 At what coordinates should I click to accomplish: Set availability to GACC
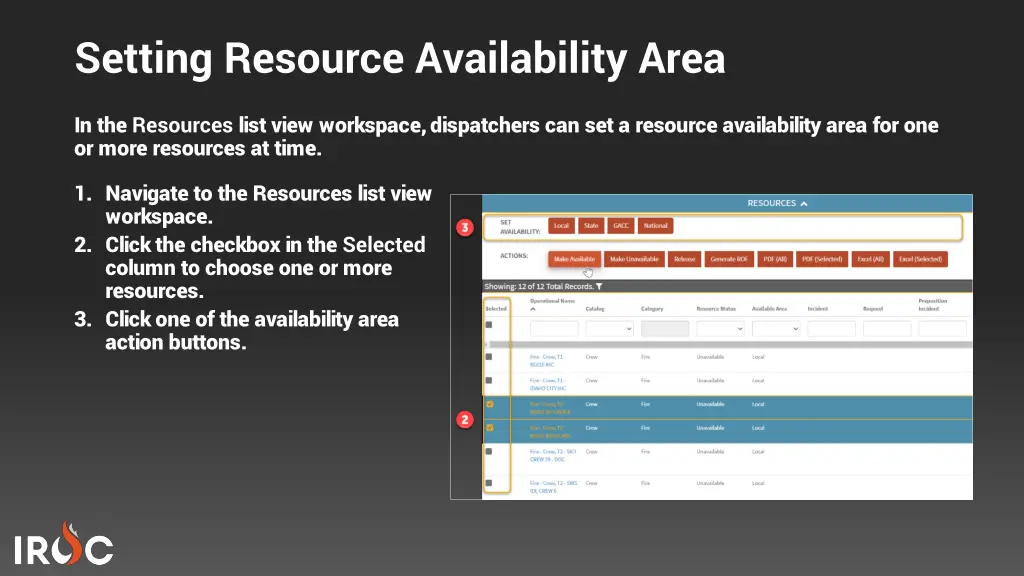pyautogui.click(x=621, y=226)
